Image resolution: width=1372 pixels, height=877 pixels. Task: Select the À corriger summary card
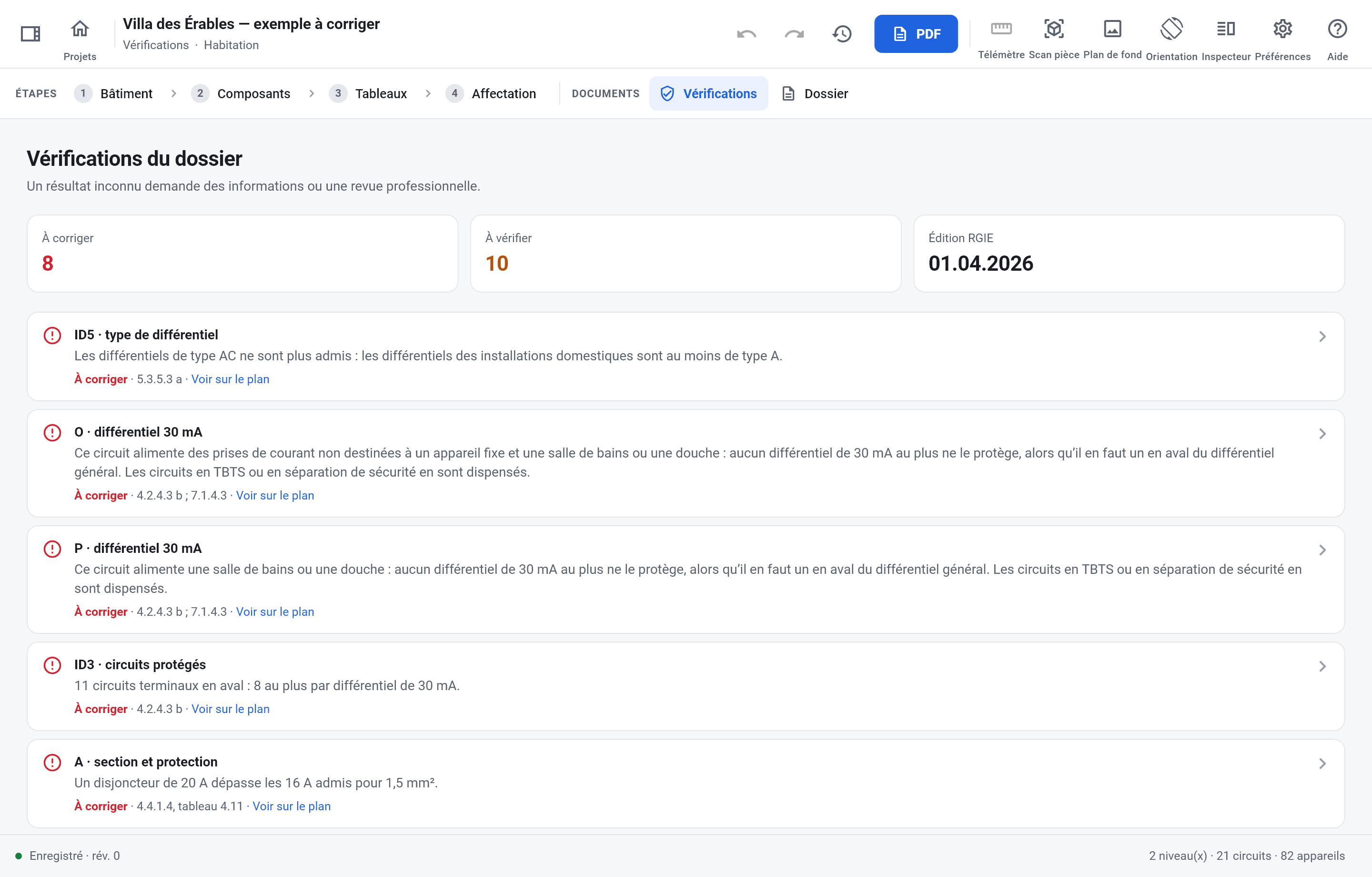[x=243, y=254]
